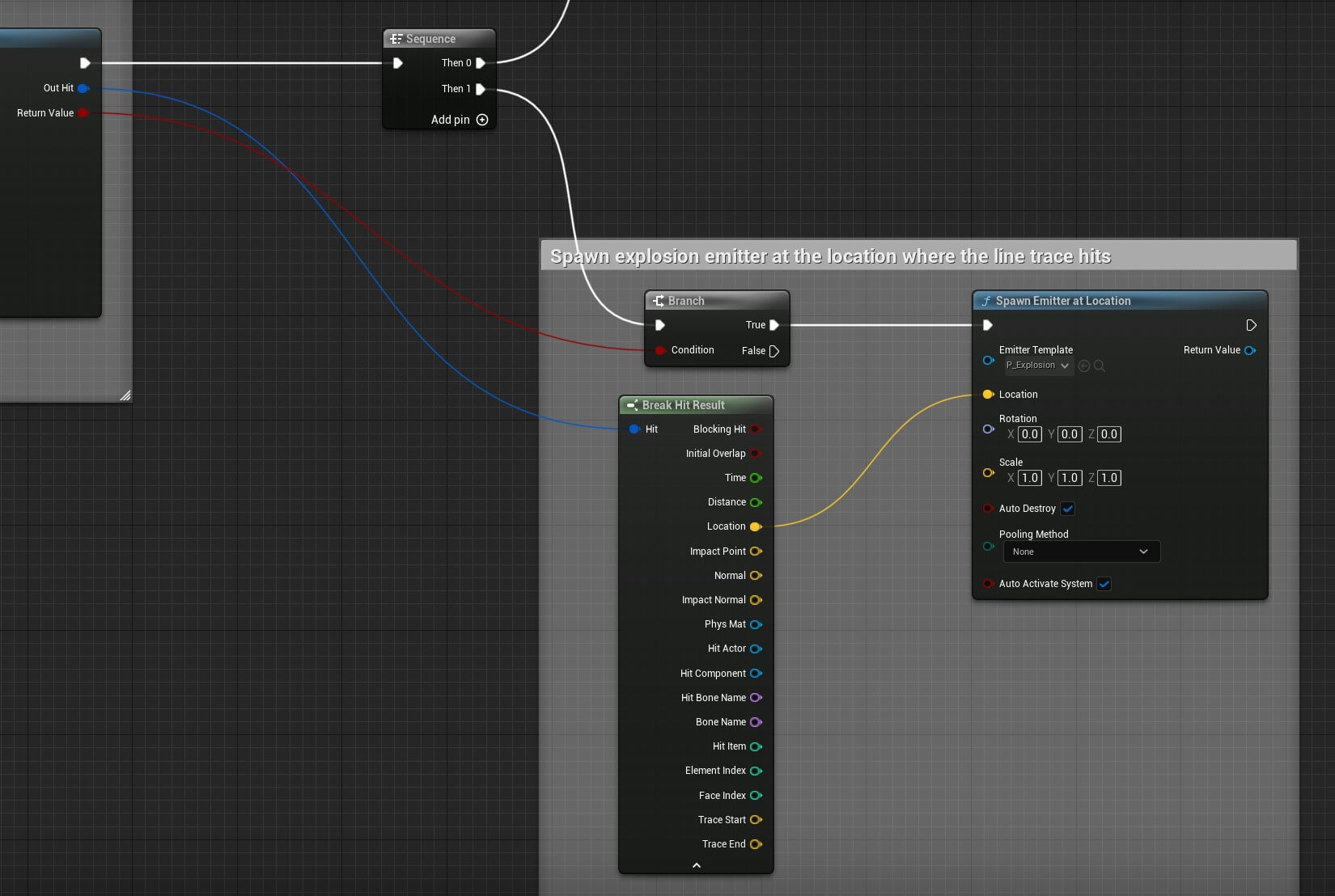1335x896 pixels.
Task: Click the Scale Y value field
Action: point(1070,478)
